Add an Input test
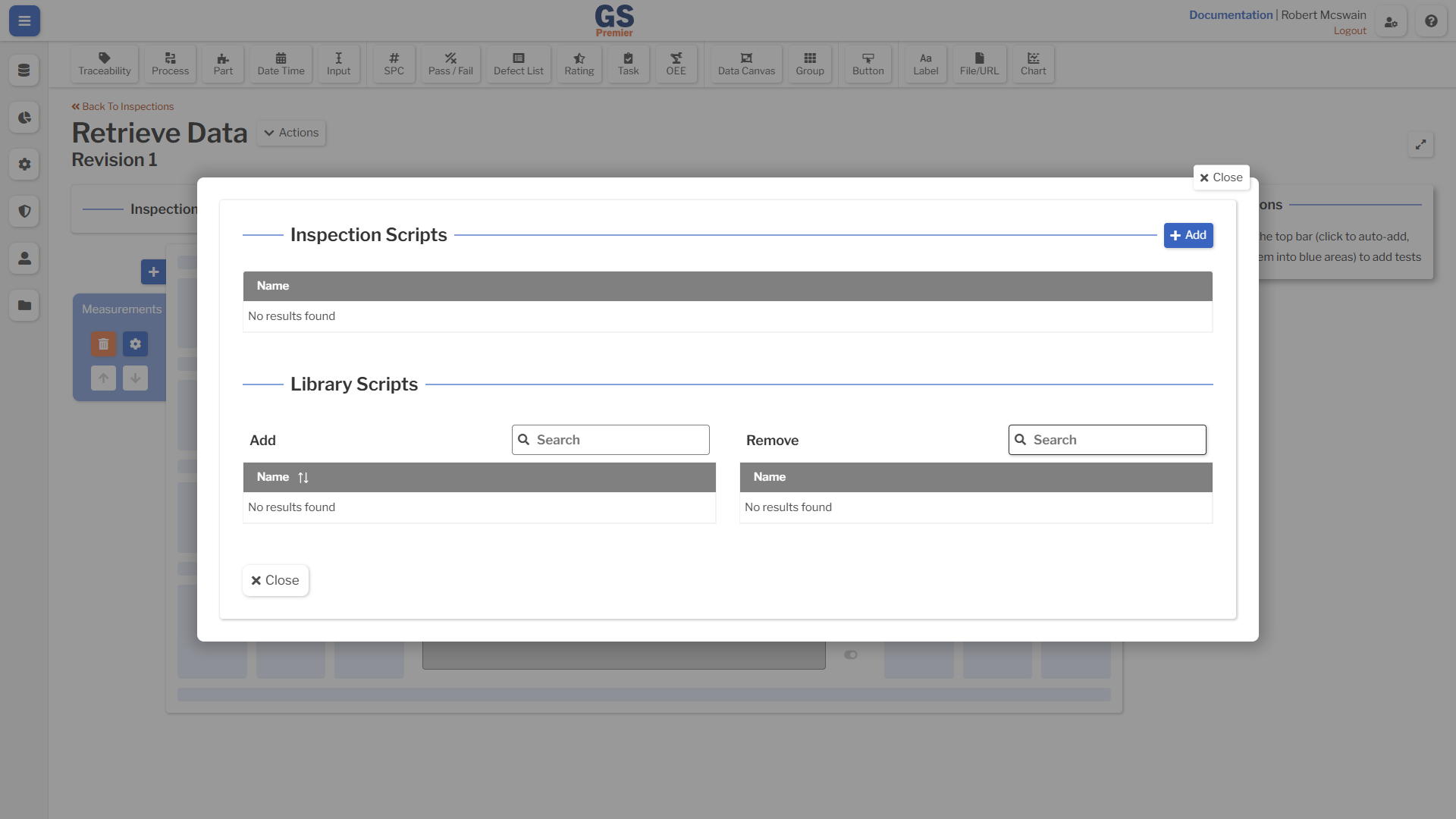 (339, 64)
